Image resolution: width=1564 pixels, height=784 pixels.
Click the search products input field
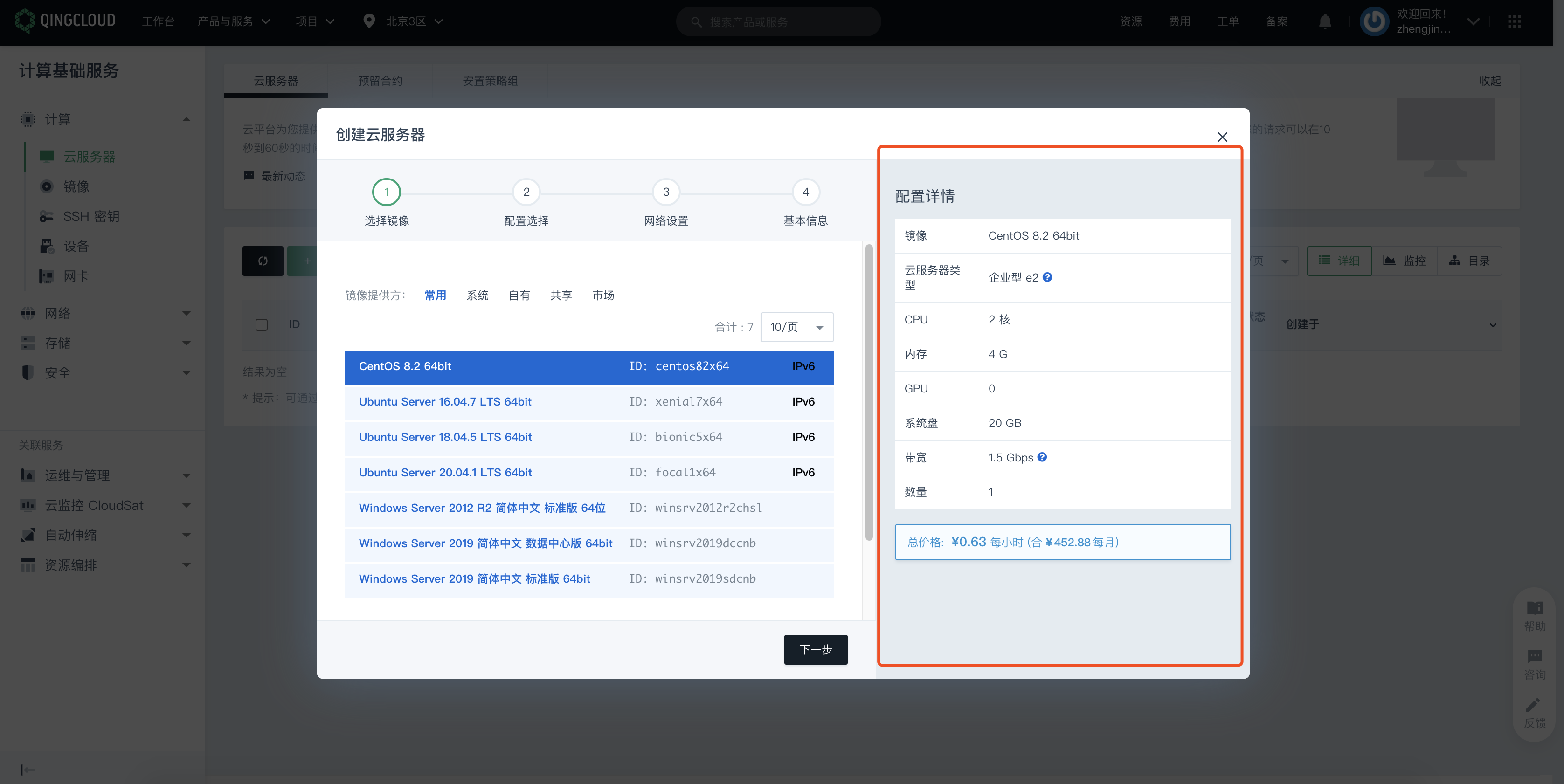coord(778,22)
